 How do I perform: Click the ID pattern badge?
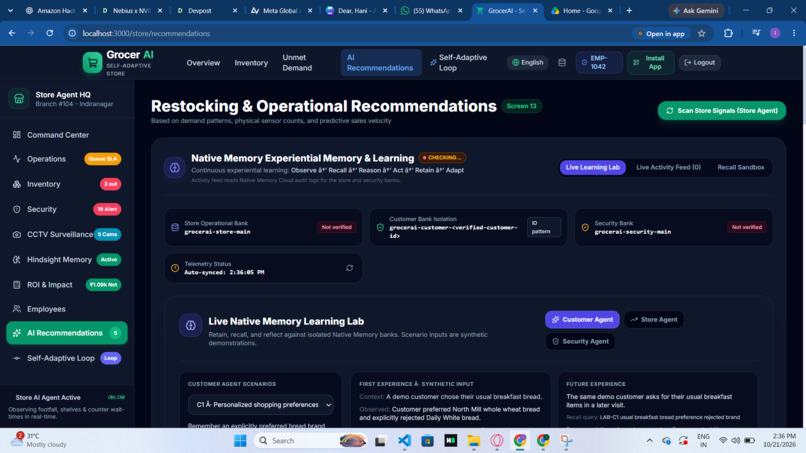click(543, 227)
